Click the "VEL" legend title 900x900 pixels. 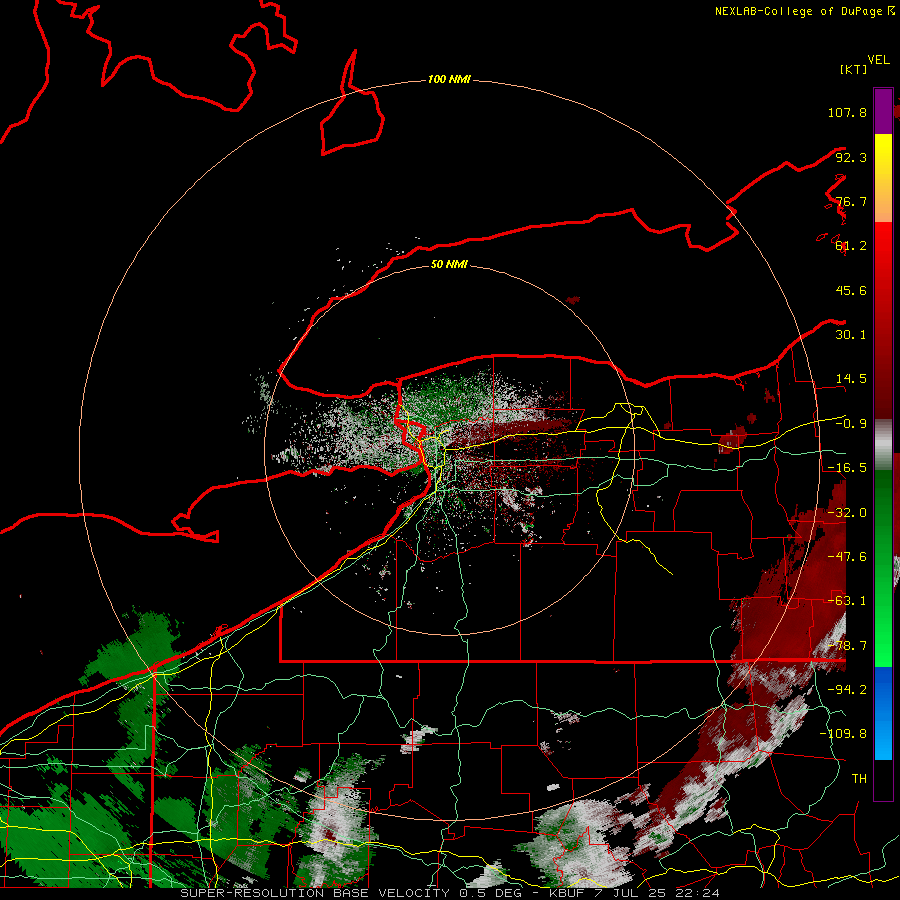[879, 59]
